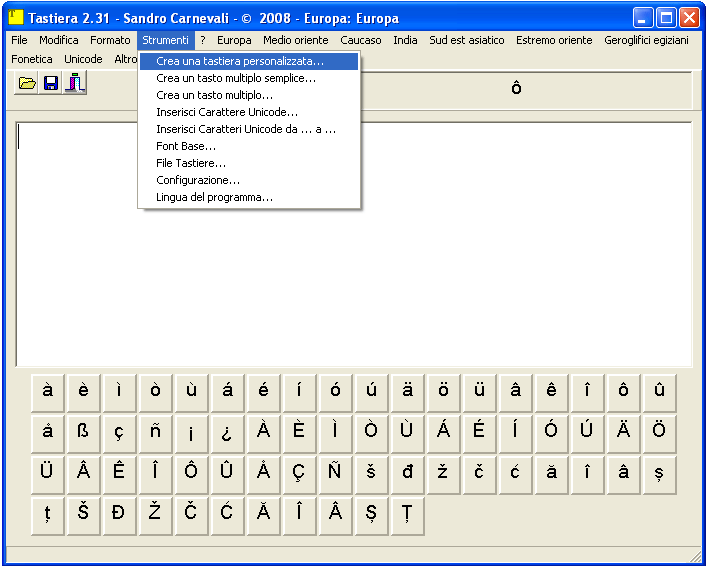The image size is (709, 566).
Task: Open the Geroglifici egiziani menu
Action: (x=646, y=40)
